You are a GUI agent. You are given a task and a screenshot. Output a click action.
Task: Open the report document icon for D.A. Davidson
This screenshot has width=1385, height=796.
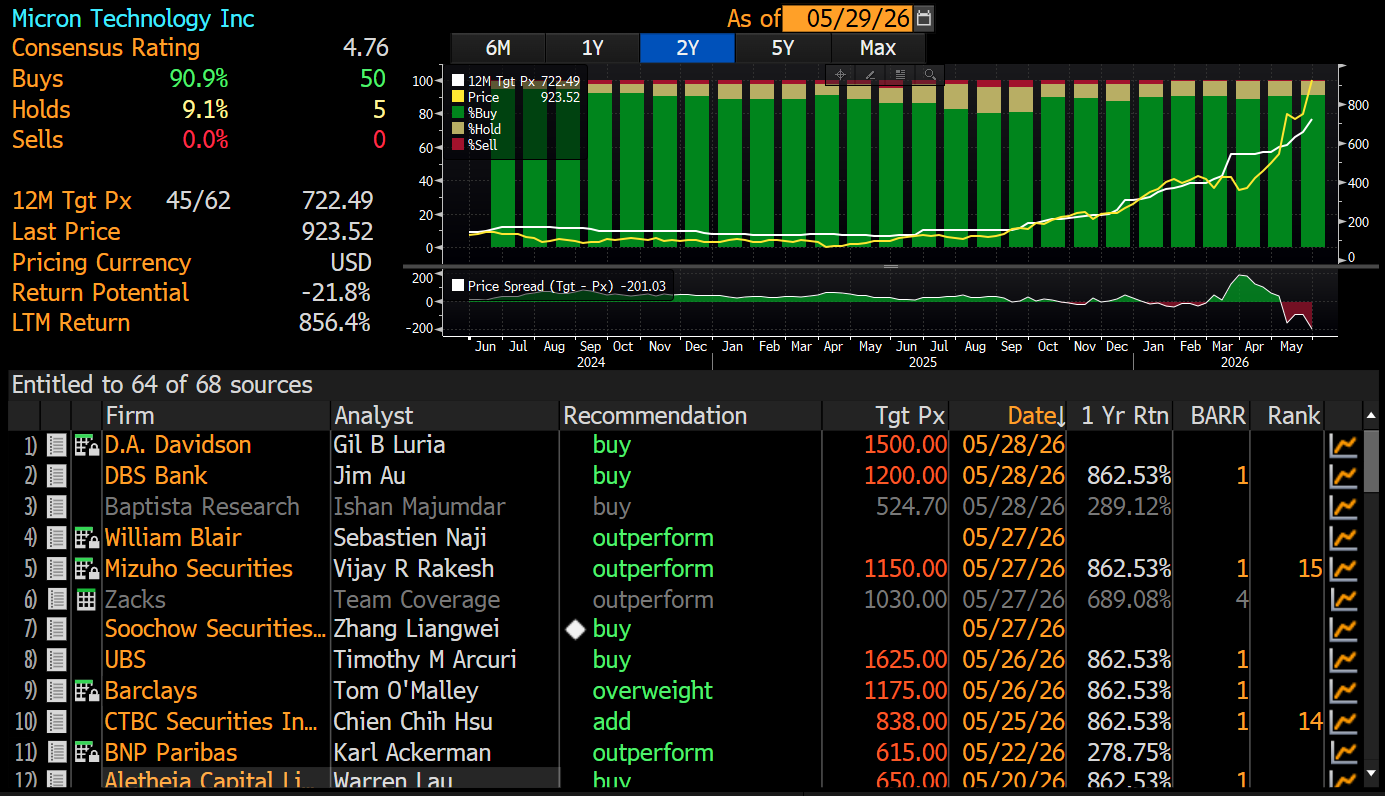coord(57,445)
